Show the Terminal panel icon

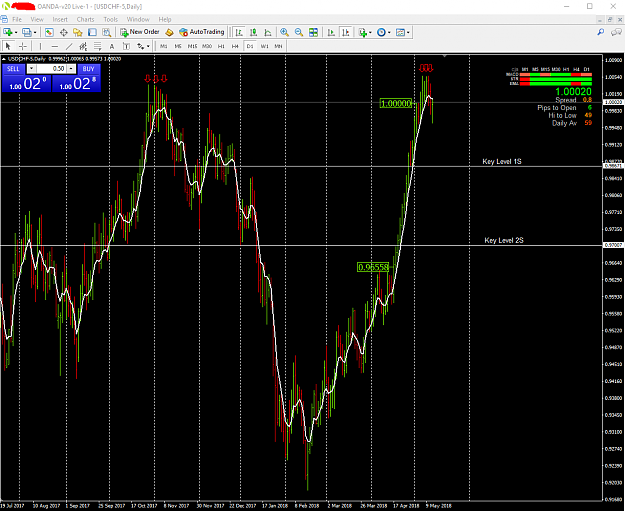(x=92, y=32)
